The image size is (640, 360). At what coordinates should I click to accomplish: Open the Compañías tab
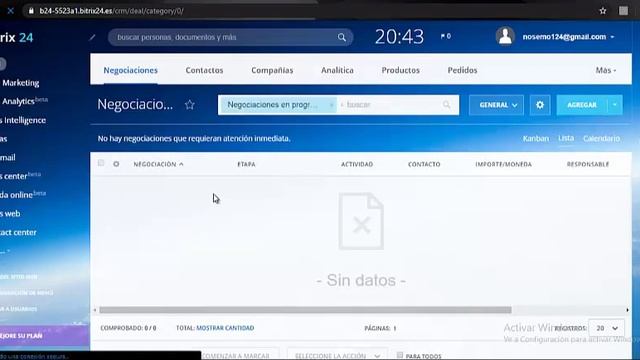click(272, 70)
